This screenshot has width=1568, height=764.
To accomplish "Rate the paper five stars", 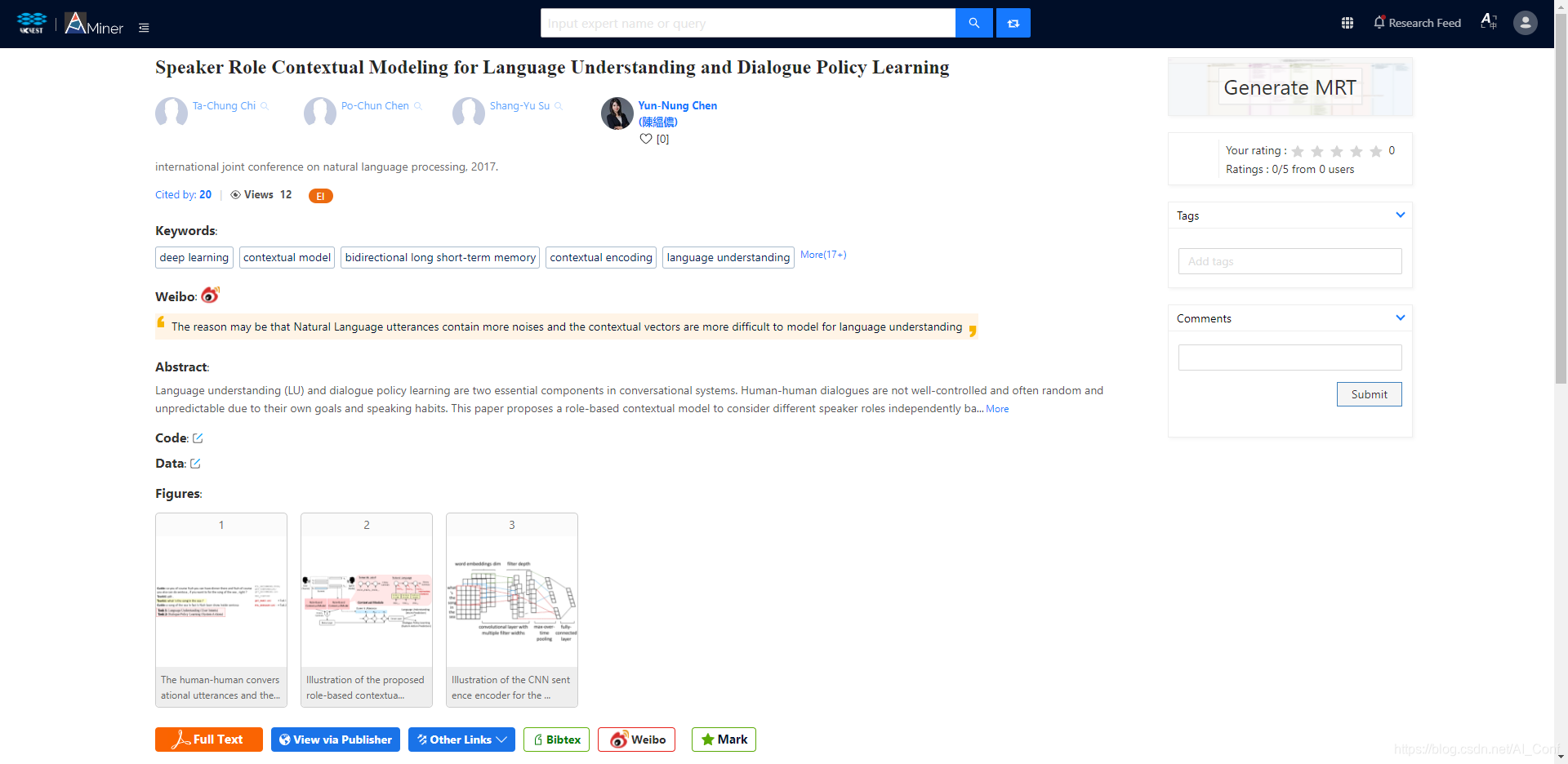I will point(1376,151).
